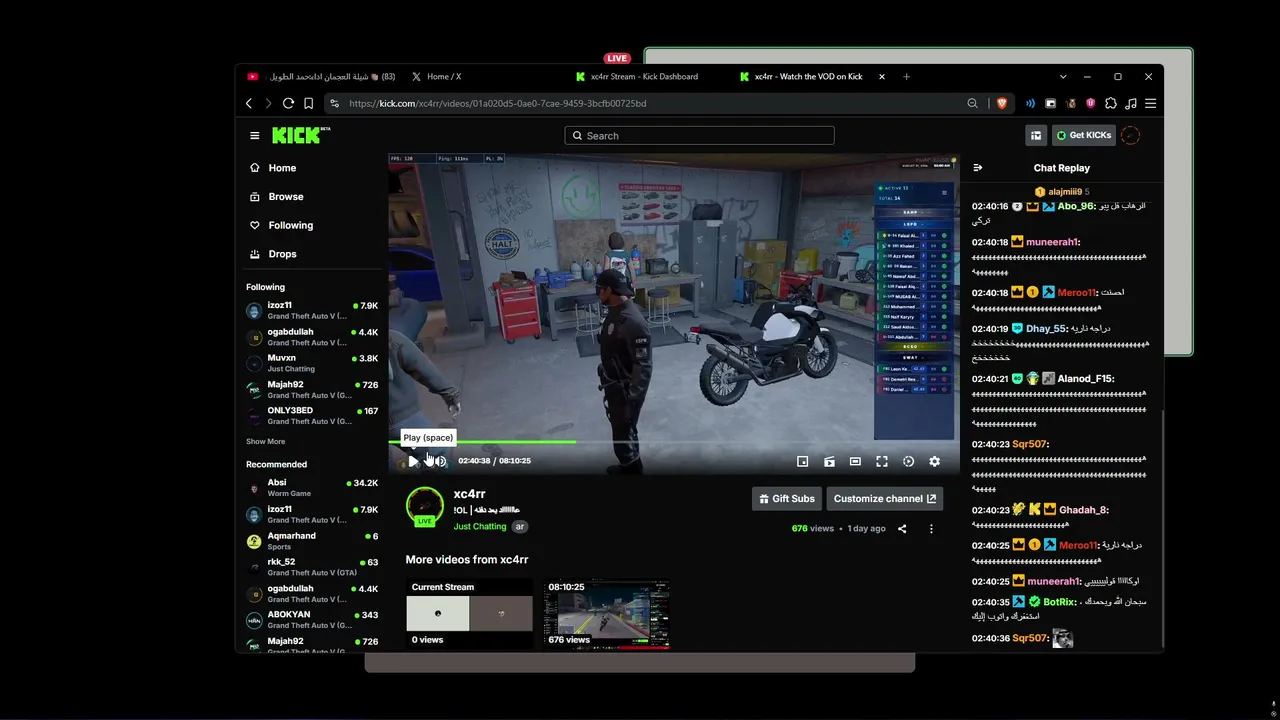
Task: Toggle picture-in-picture on the player
Action: [x=802, y=461]
